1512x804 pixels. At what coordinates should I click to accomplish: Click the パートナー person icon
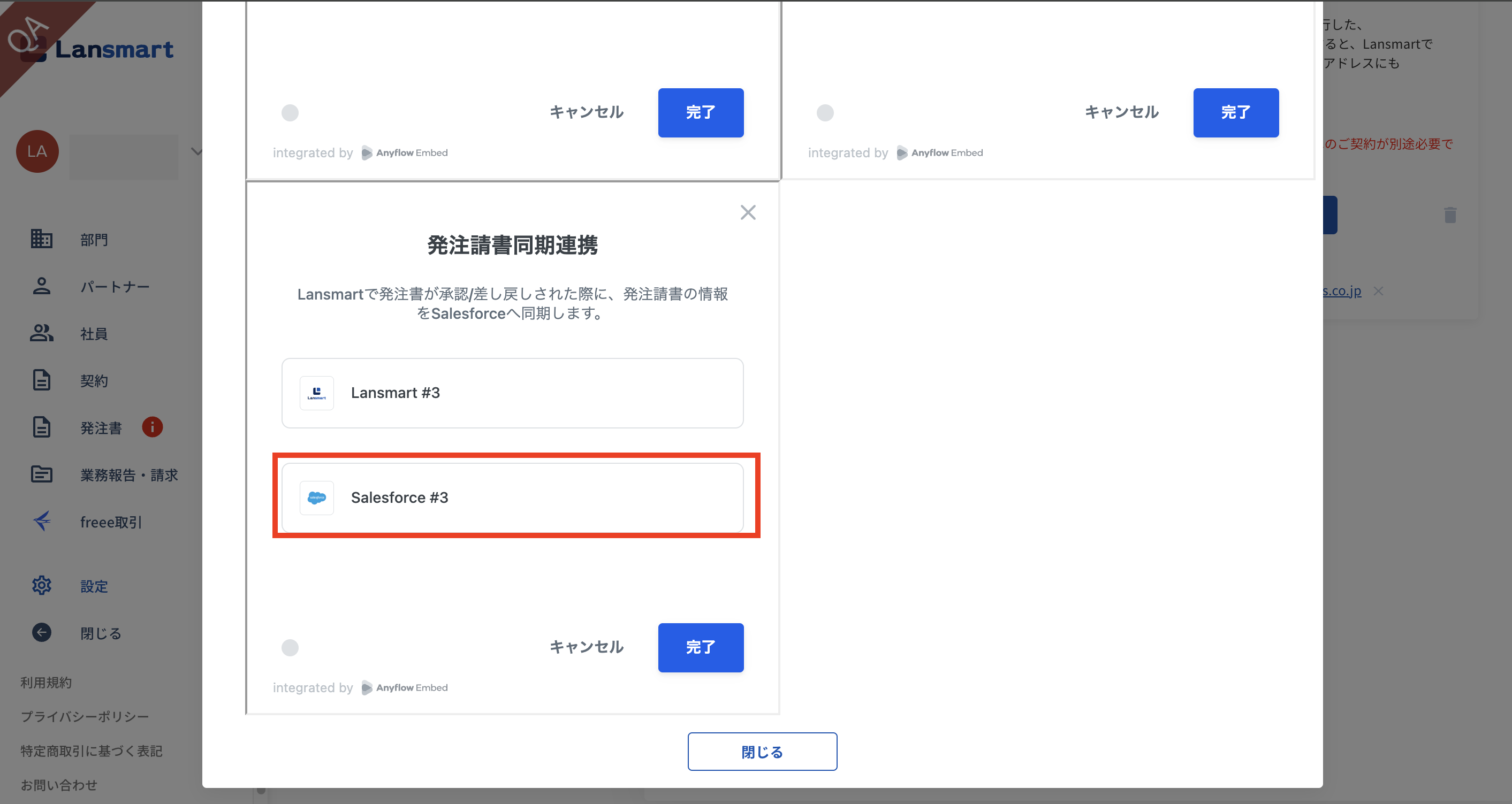point(41,286)
